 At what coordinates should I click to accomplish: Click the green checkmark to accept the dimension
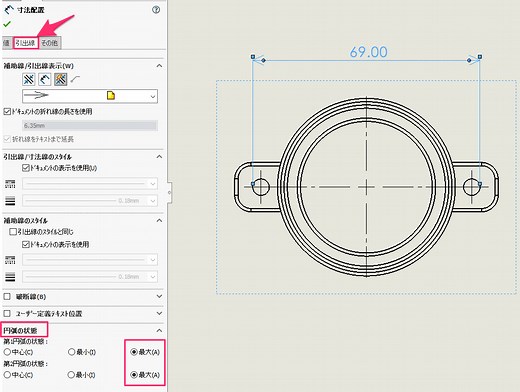point(7,24)
